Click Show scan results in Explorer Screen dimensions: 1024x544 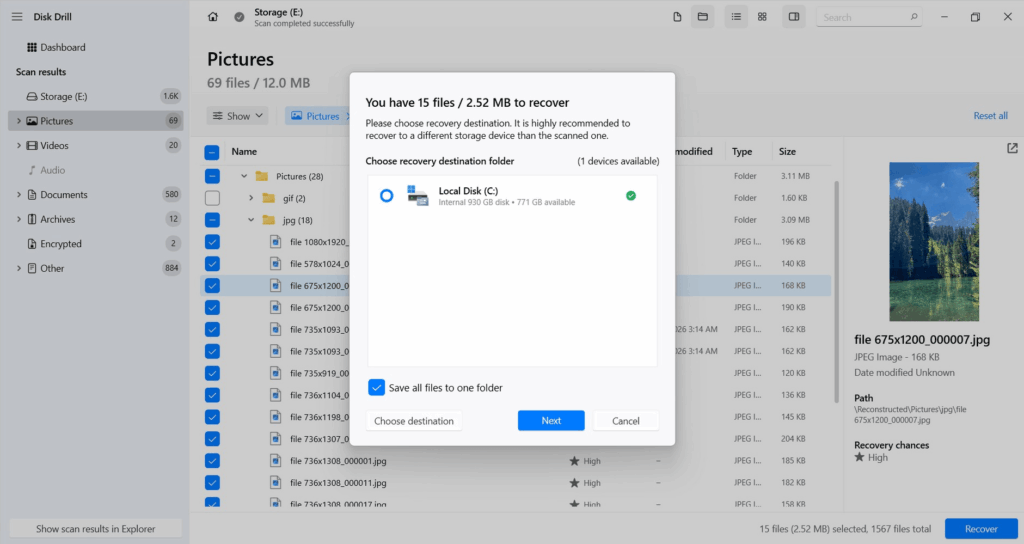(95, 529)
